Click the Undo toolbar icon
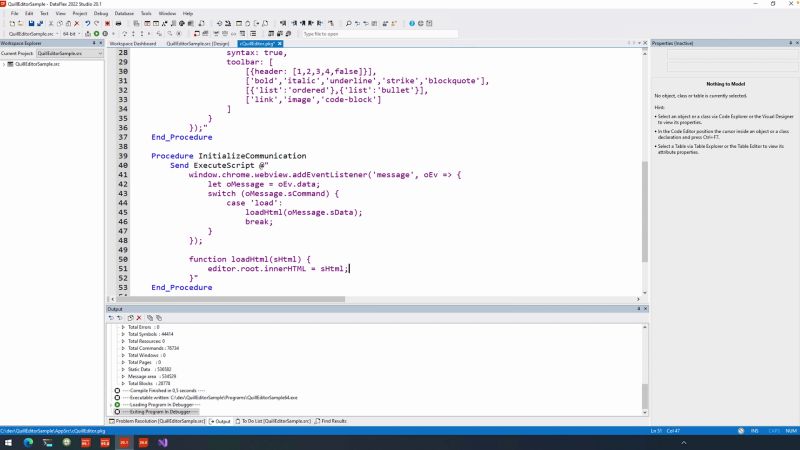The image size is (800, 450). click(x=87, y=23)
